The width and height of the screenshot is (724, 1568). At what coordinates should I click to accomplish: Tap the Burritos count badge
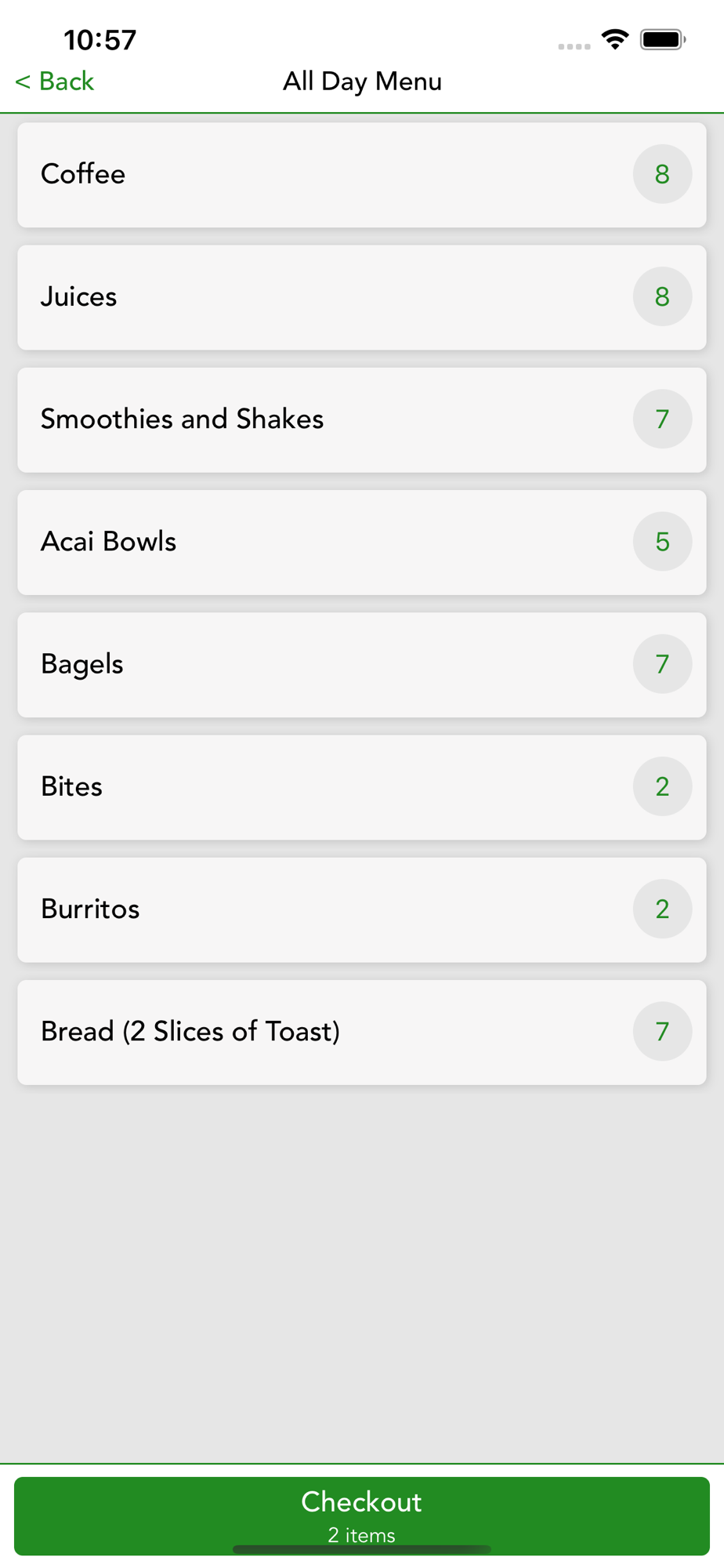pos(662,909)
